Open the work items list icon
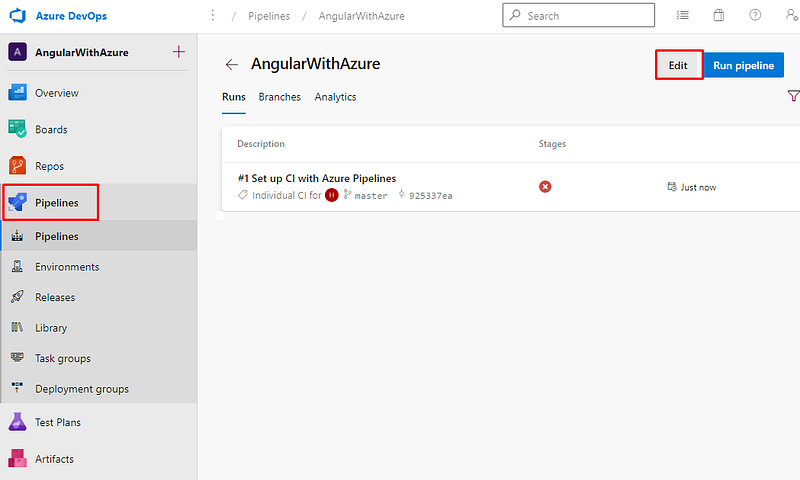This screenshot has height=480, width=800. 682,15
